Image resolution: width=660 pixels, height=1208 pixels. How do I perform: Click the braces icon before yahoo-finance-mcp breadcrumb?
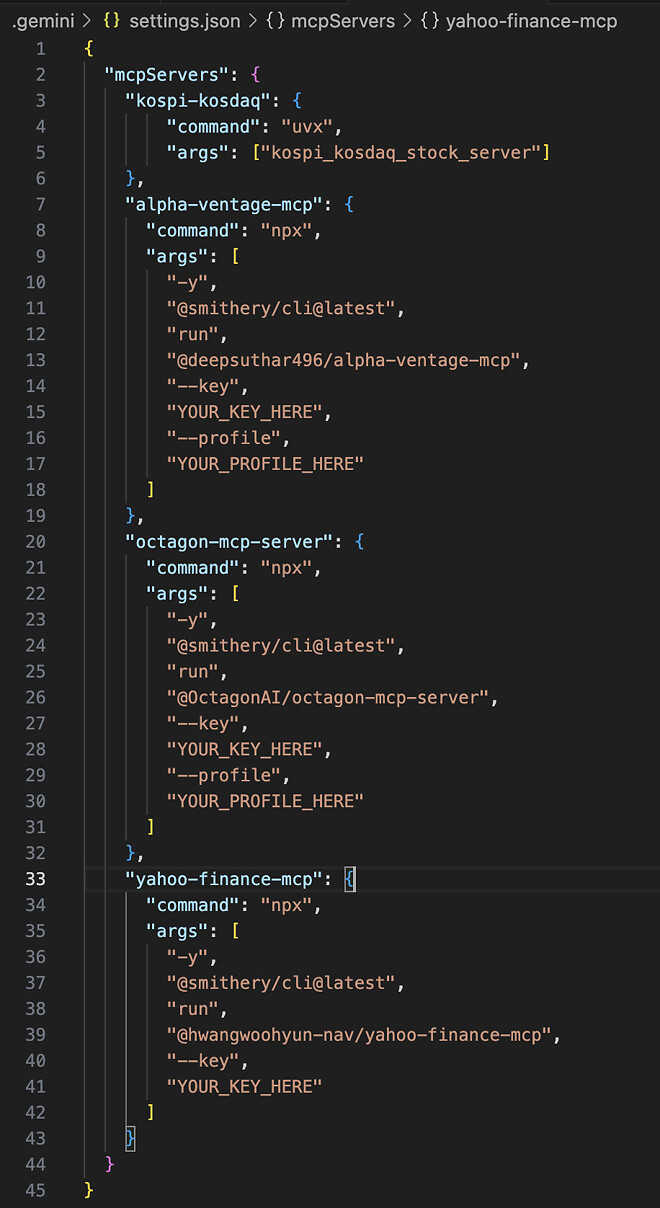tap(430, 20)
